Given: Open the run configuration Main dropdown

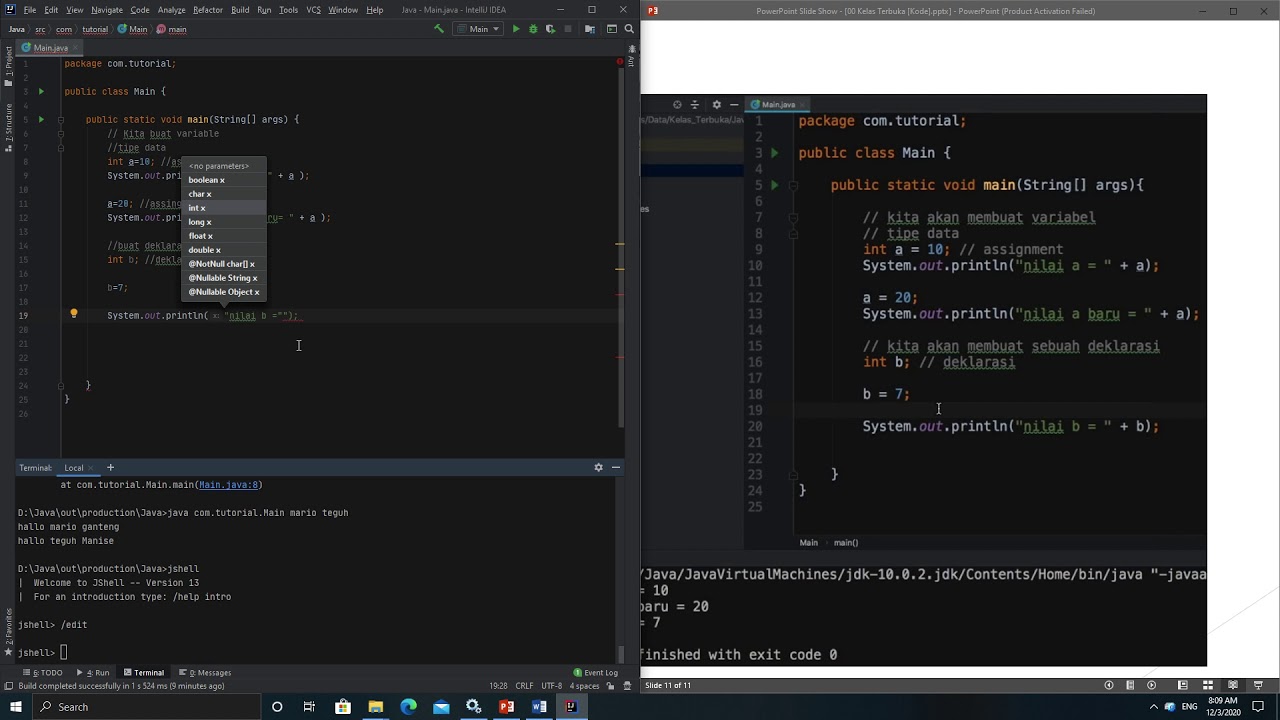Looking at the screenshot, I should coord(479,29).
